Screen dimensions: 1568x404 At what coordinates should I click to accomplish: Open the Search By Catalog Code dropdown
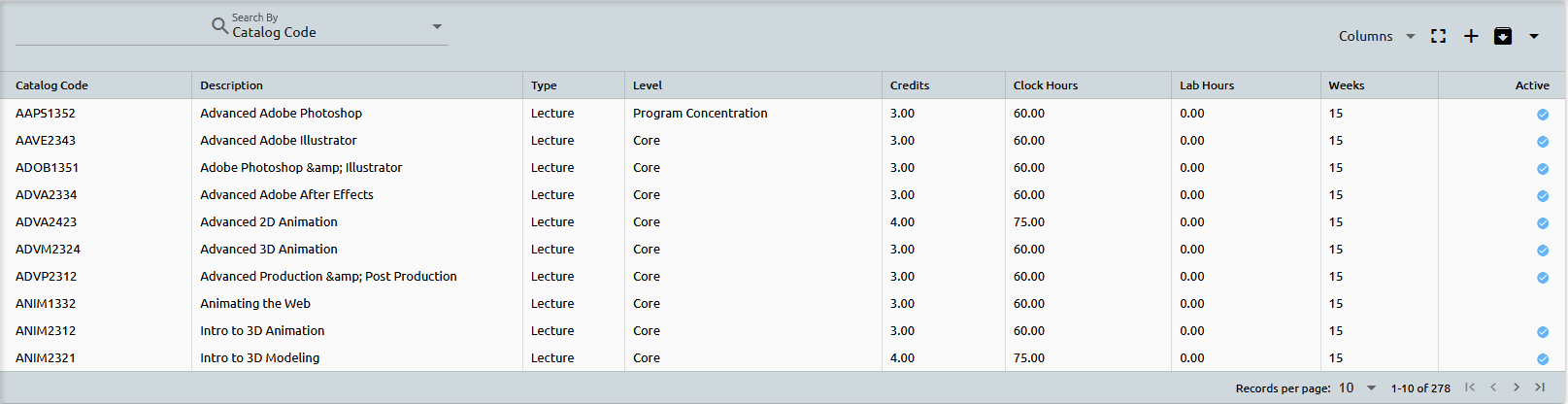click(436, 27)
